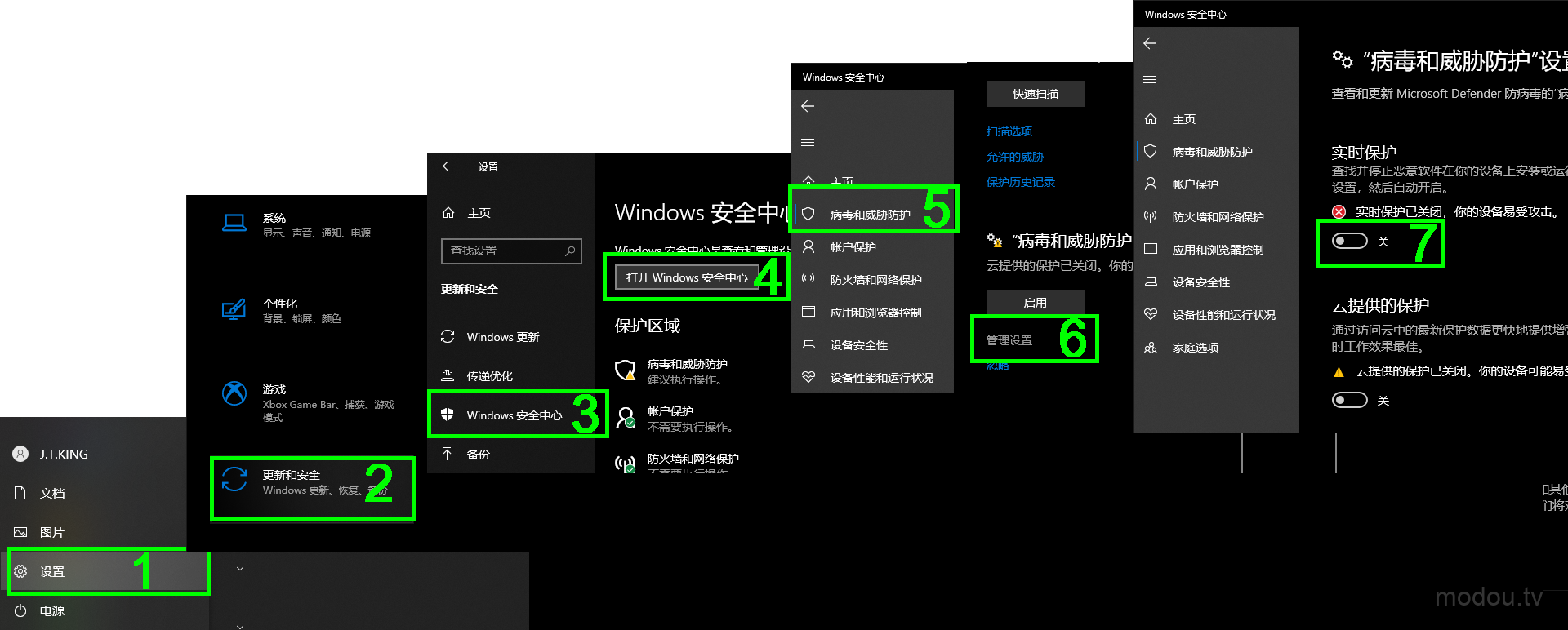Enable the 云提供的保护 switch
The image size is (1568, 630).
(x=1349, y=400)
